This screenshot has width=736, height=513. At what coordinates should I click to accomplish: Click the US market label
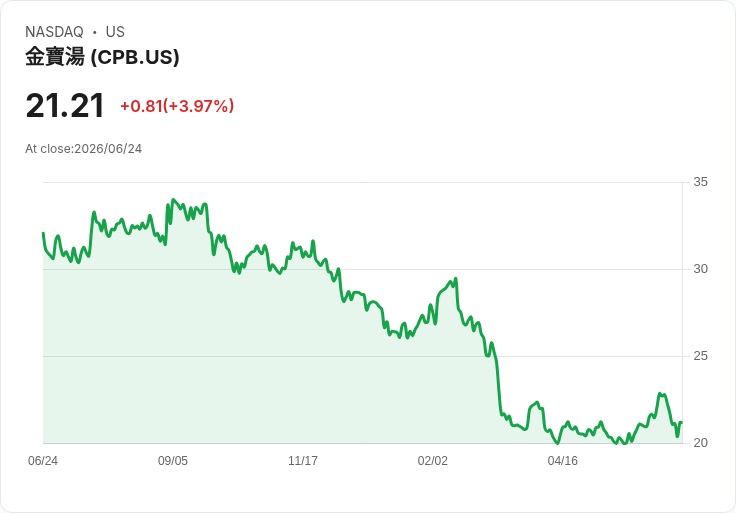pos(115,32)
